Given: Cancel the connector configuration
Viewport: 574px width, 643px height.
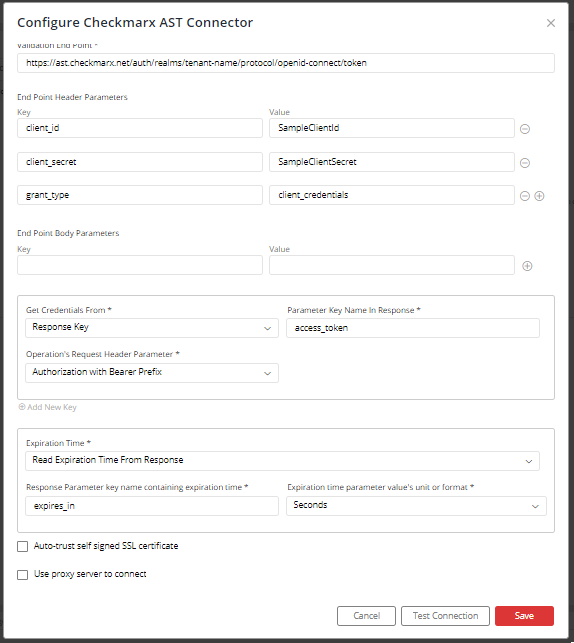Looking at the screenshot, I should (367, 616).
